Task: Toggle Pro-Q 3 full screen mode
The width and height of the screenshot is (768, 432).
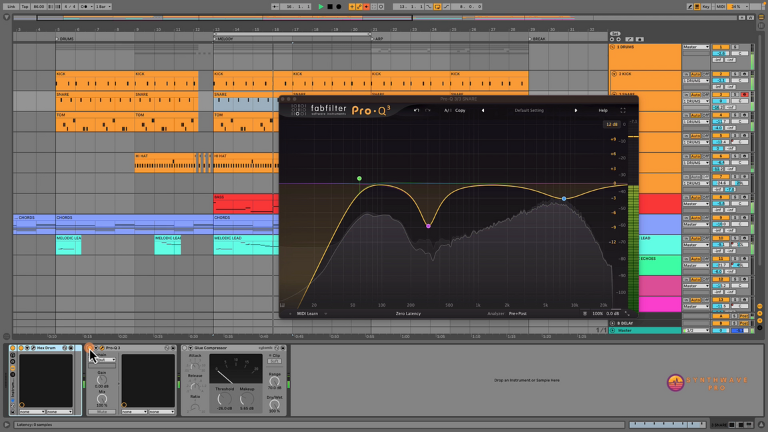Action: (x=623, y=111)
